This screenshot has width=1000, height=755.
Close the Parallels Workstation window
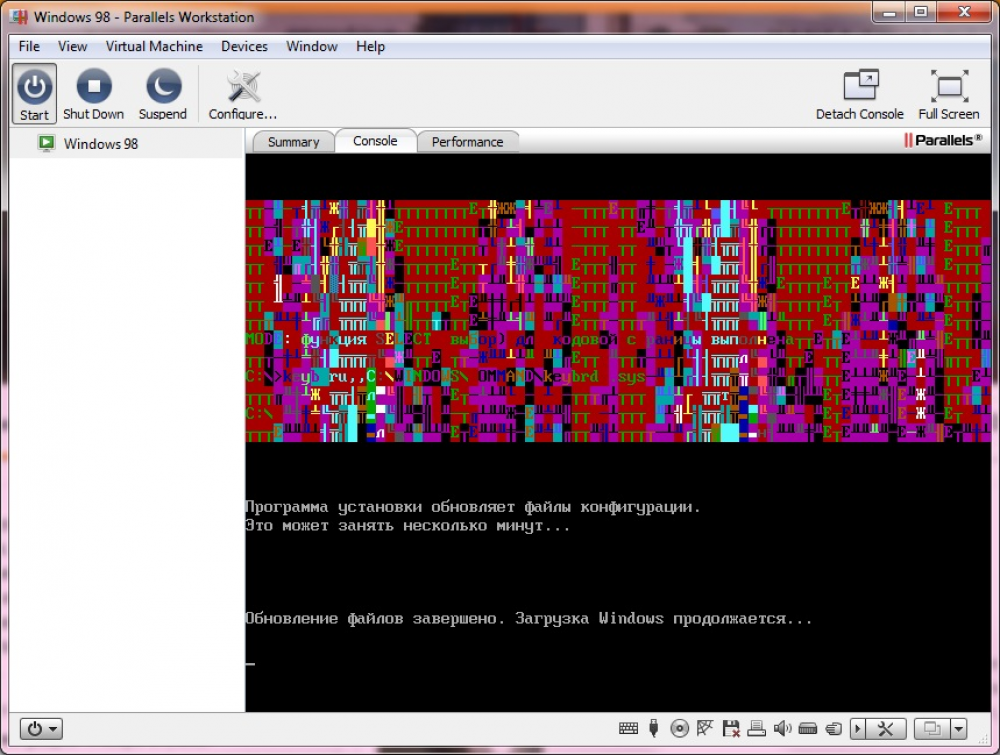964,12
